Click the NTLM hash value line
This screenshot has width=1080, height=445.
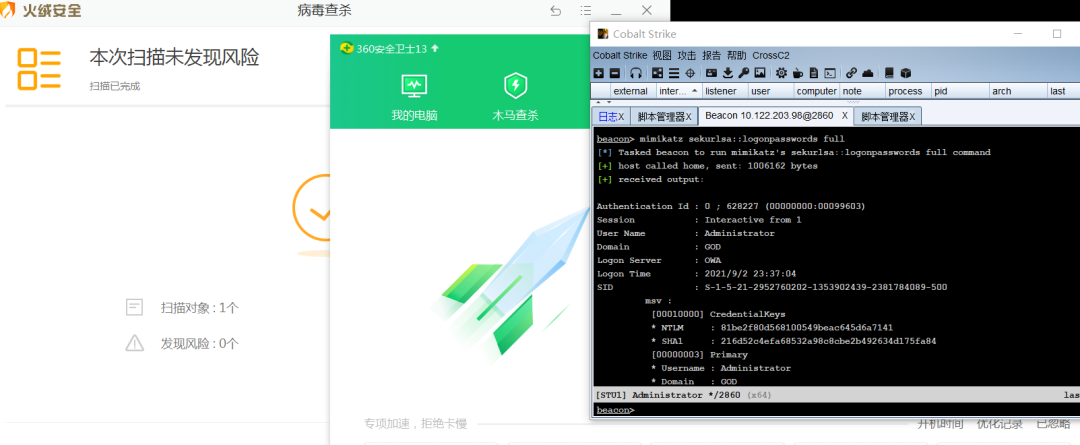pos(771,328)
